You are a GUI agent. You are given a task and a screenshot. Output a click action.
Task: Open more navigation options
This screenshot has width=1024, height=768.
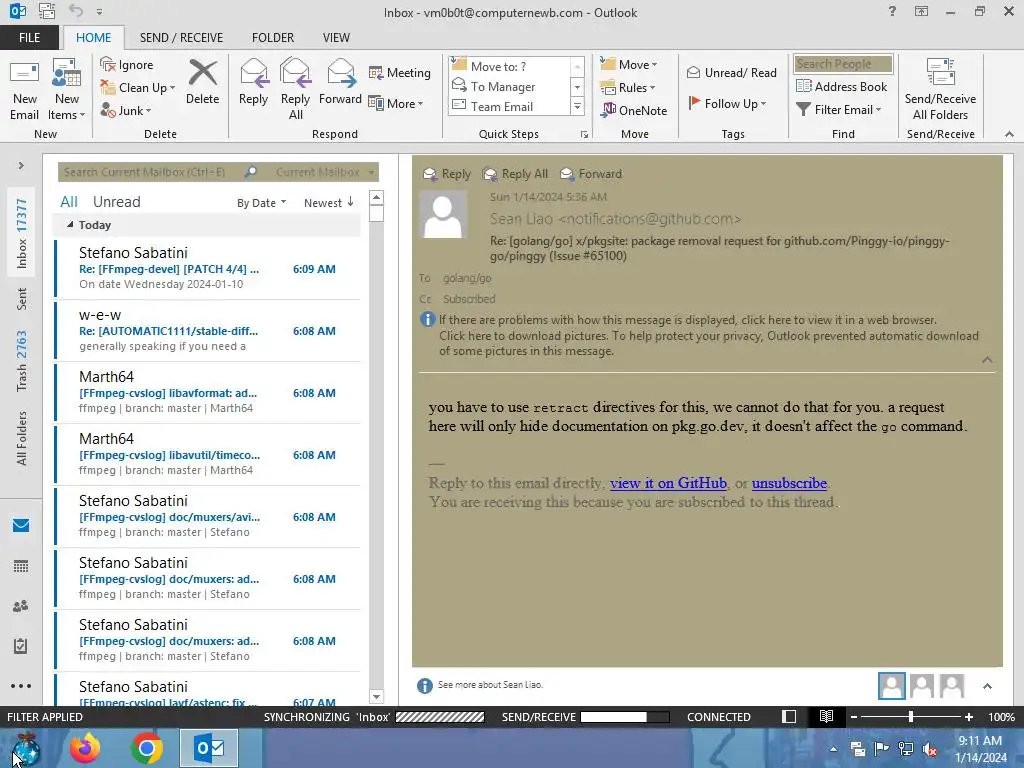click(21, 686)
